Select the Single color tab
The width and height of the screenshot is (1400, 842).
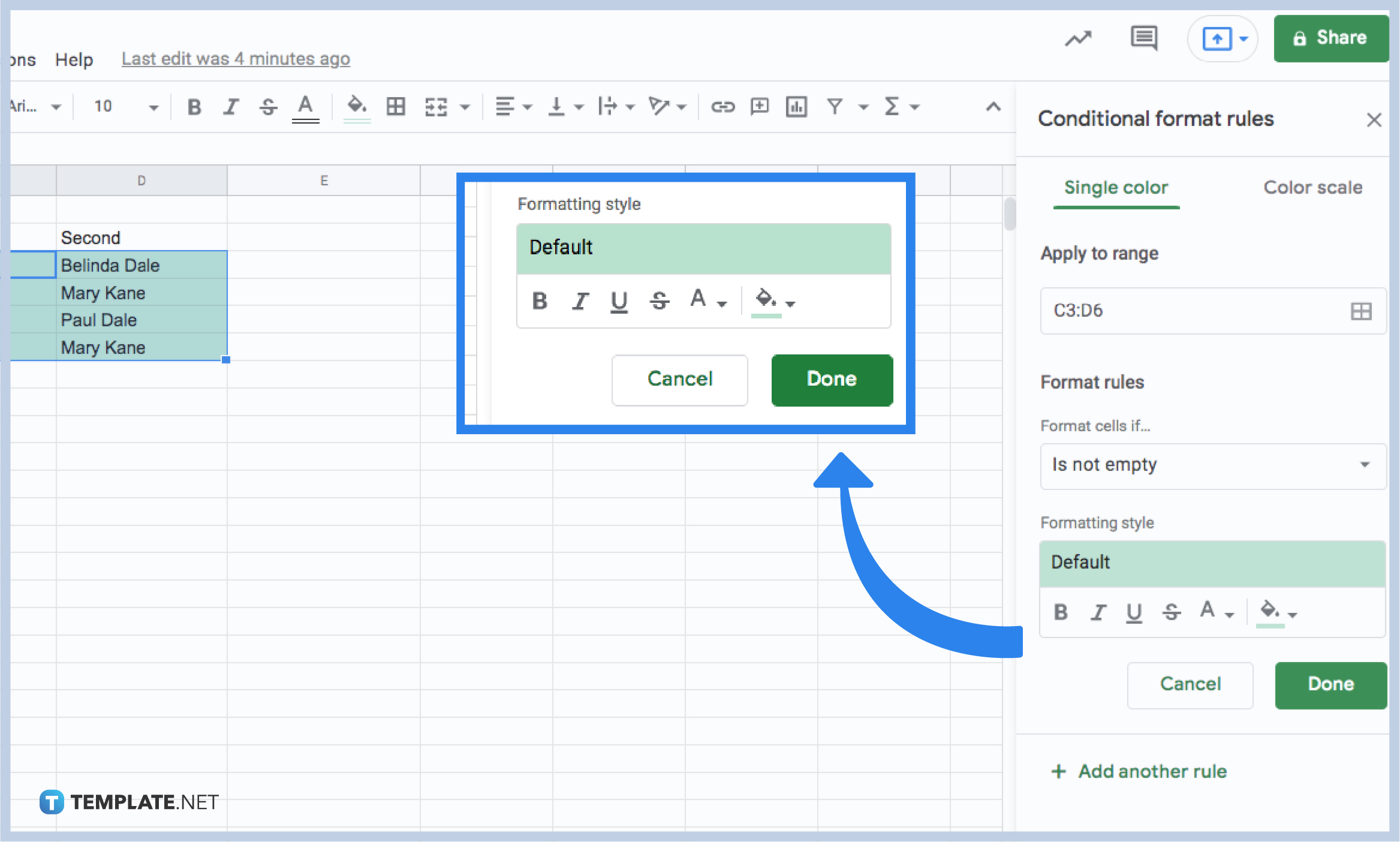1114,188
